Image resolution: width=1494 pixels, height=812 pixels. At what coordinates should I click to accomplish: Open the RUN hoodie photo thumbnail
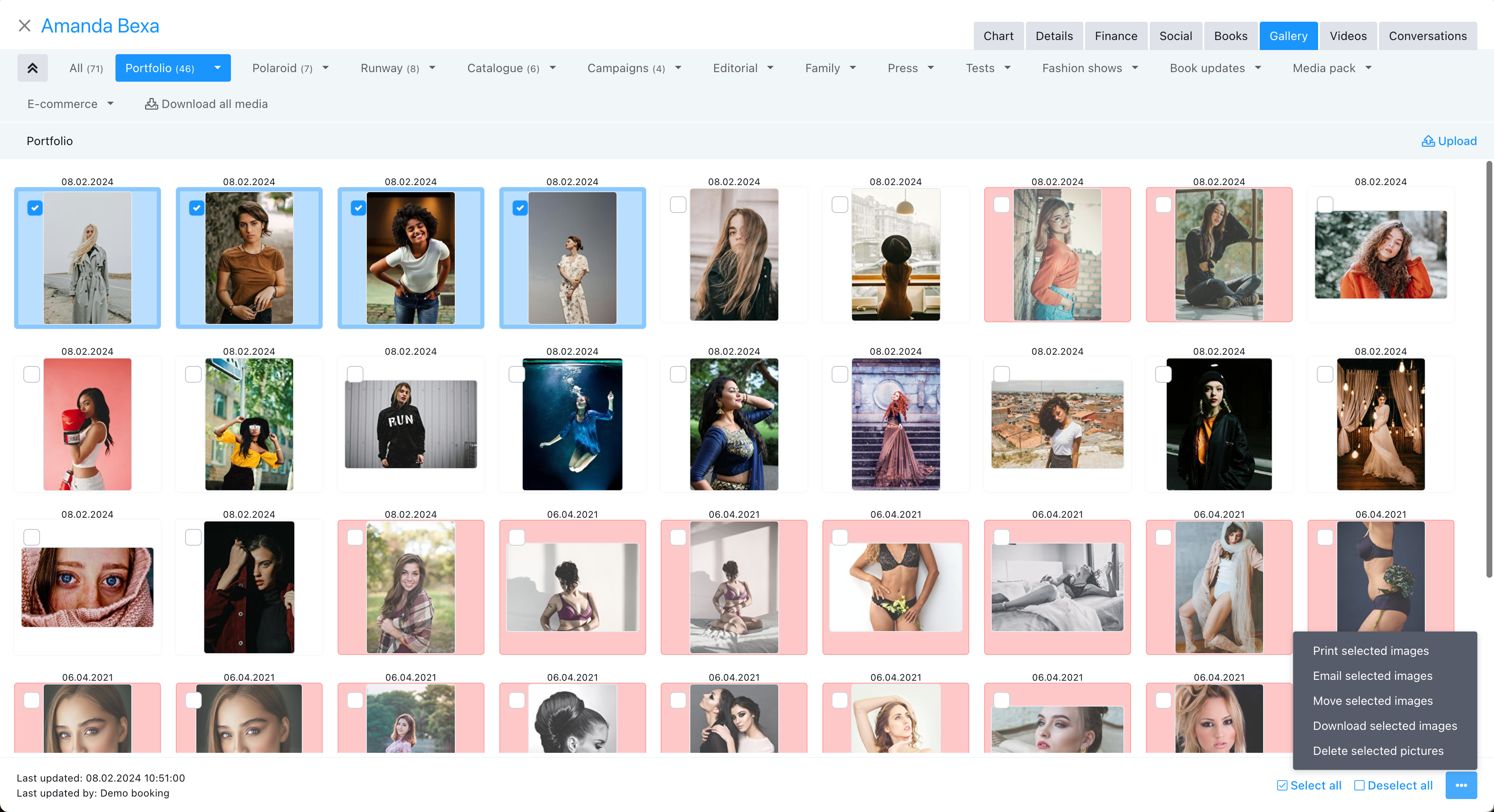(x=411, y=424)
